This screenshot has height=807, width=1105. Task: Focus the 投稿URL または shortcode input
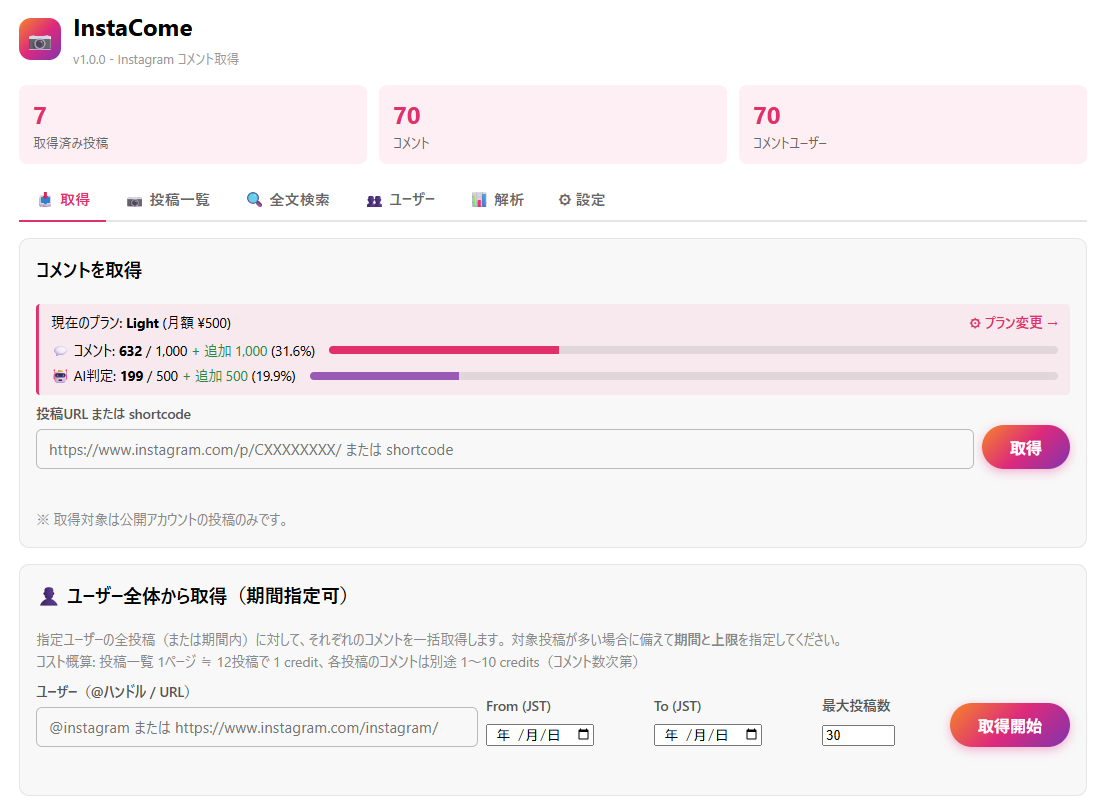click(x=505, y=449)
